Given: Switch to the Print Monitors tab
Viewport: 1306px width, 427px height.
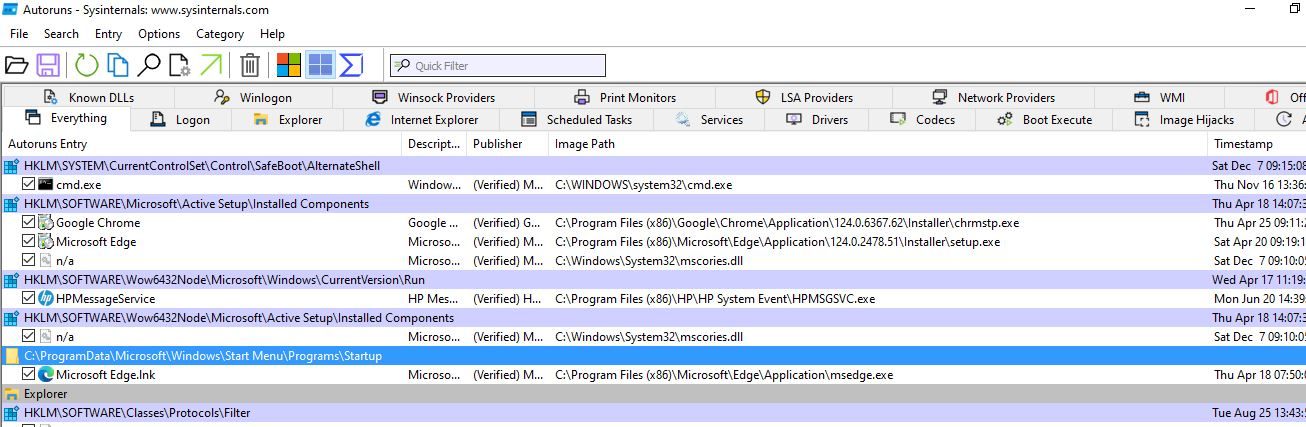Looking at the screenshot, I should [x=625, y=97].
